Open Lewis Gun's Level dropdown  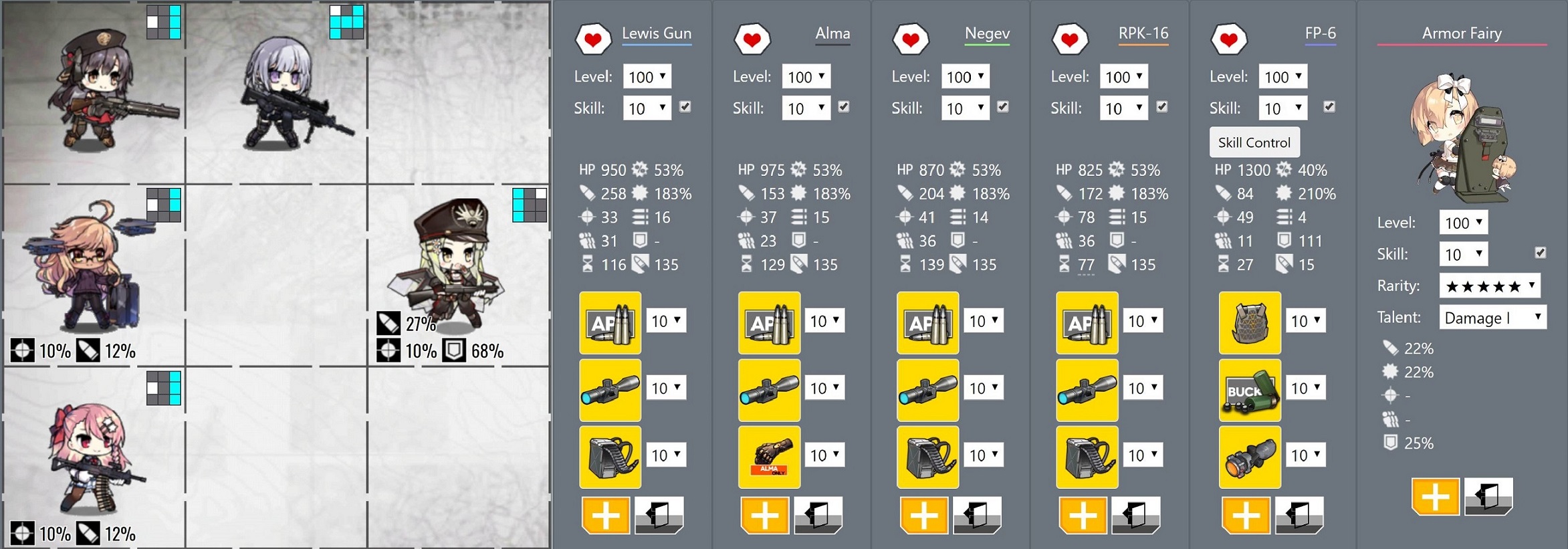tap(647, 76)
